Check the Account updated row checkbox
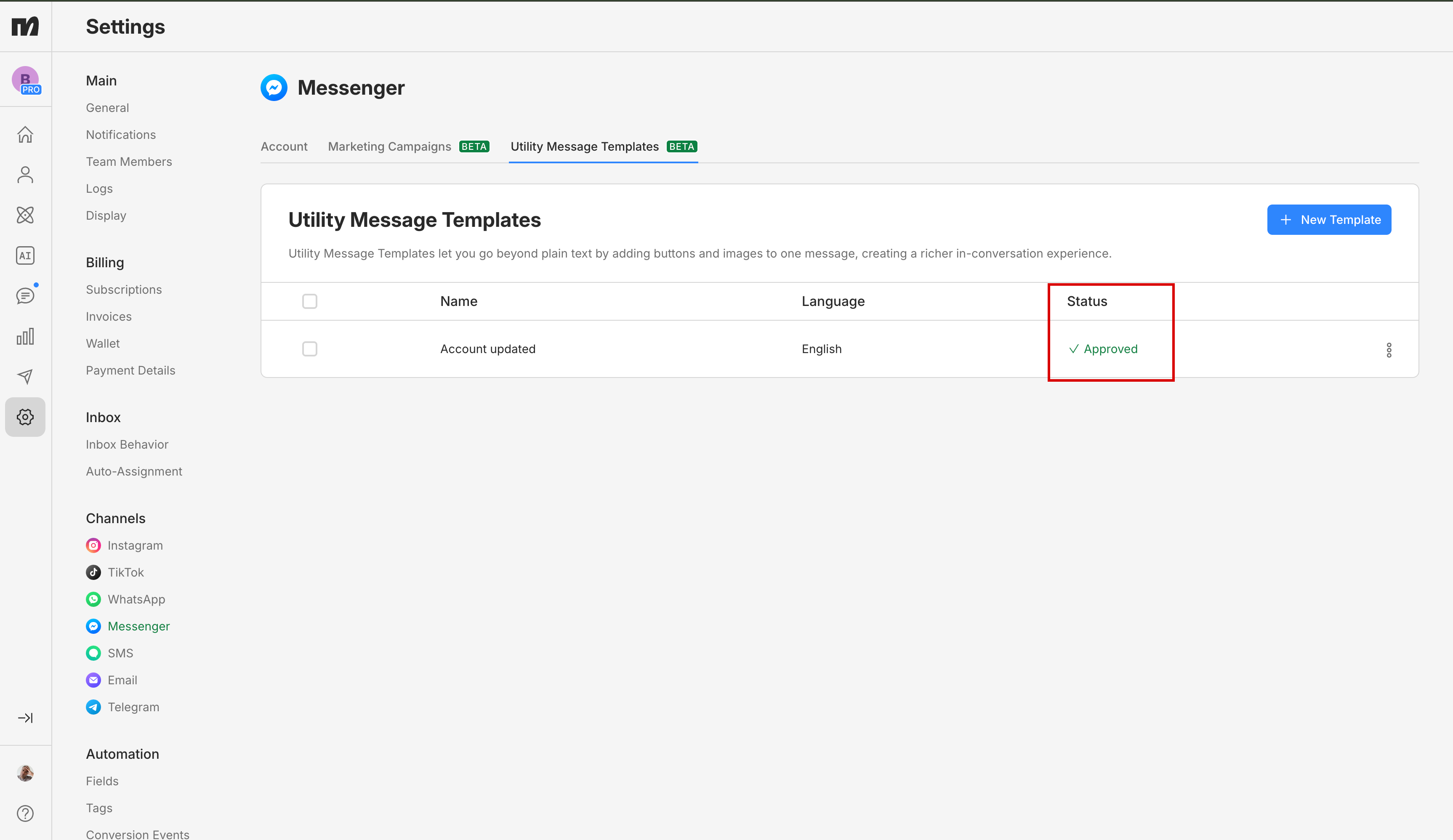This screenshot has width=1453, height=840. tap(310, 349)
